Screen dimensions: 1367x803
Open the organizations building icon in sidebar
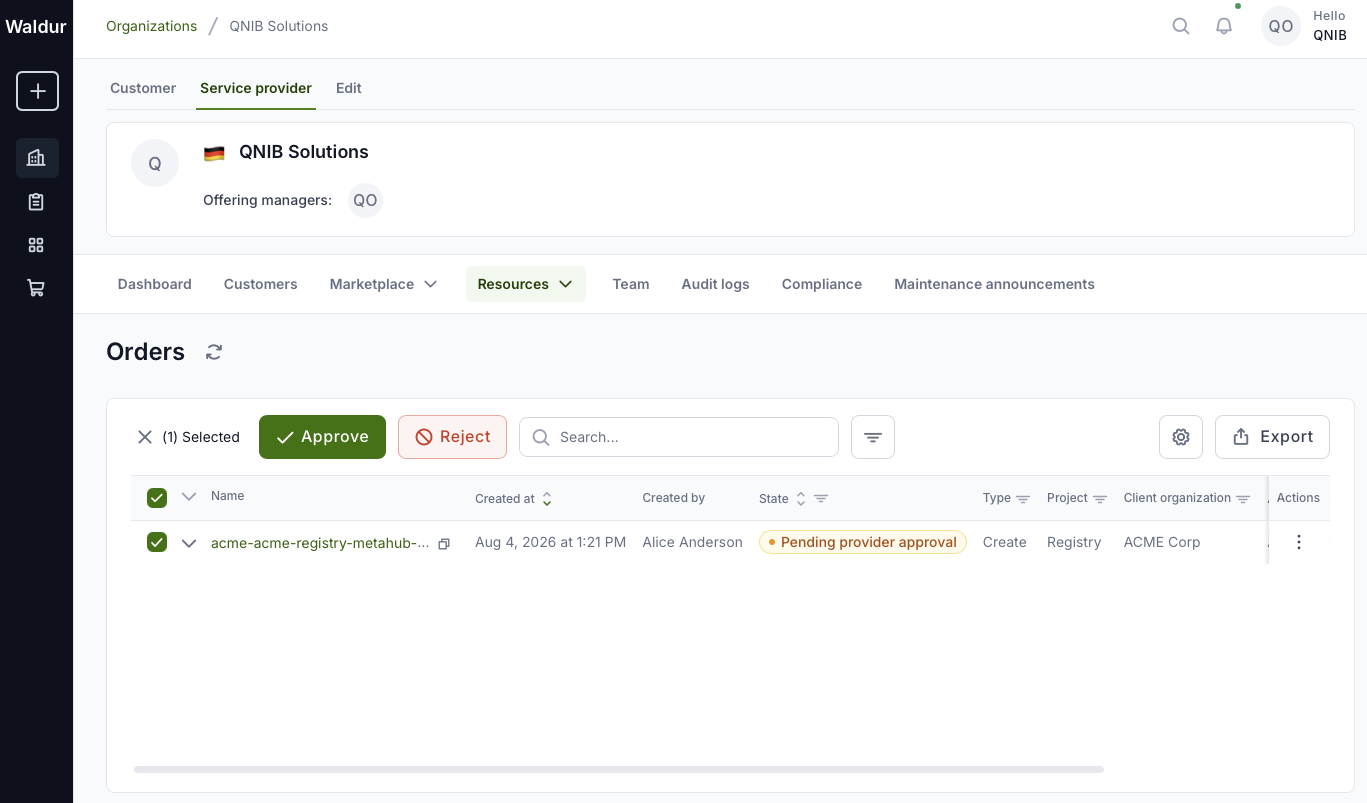[37, 158]
